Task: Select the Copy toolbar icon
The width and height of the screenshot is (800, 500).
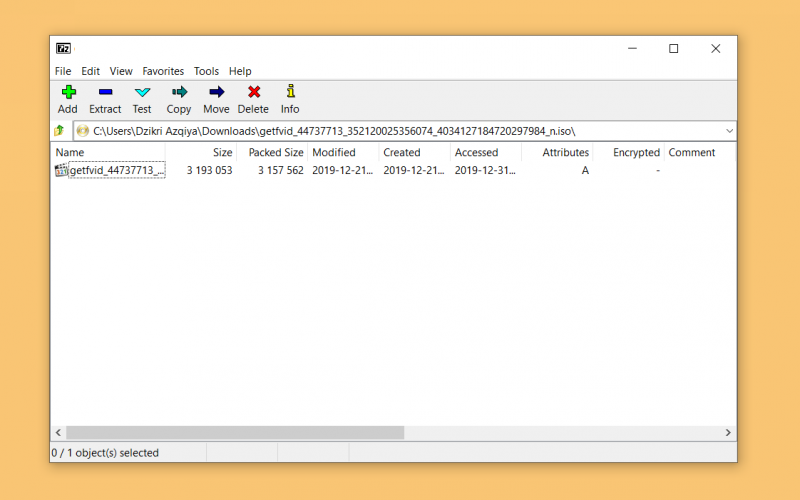Action: coord(180,92)
